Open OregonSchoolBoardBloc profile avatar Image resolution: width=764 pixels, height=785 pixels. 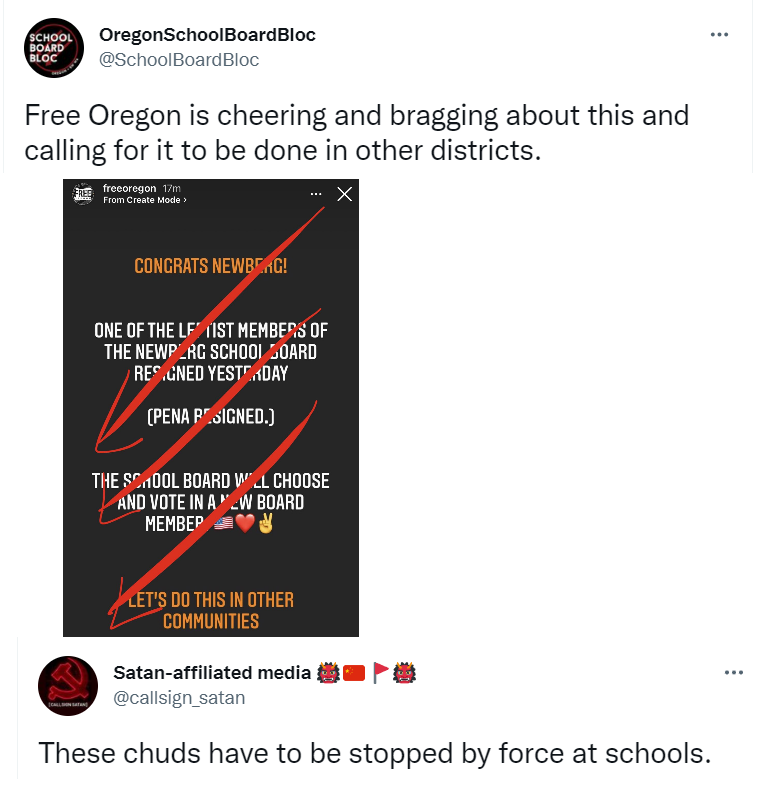click(54, 48)
